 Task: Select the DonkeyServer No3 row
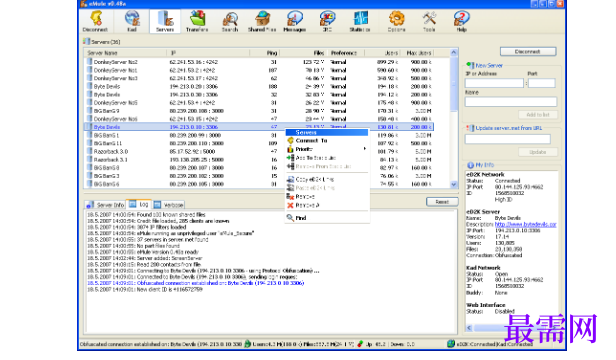point(258,78)
